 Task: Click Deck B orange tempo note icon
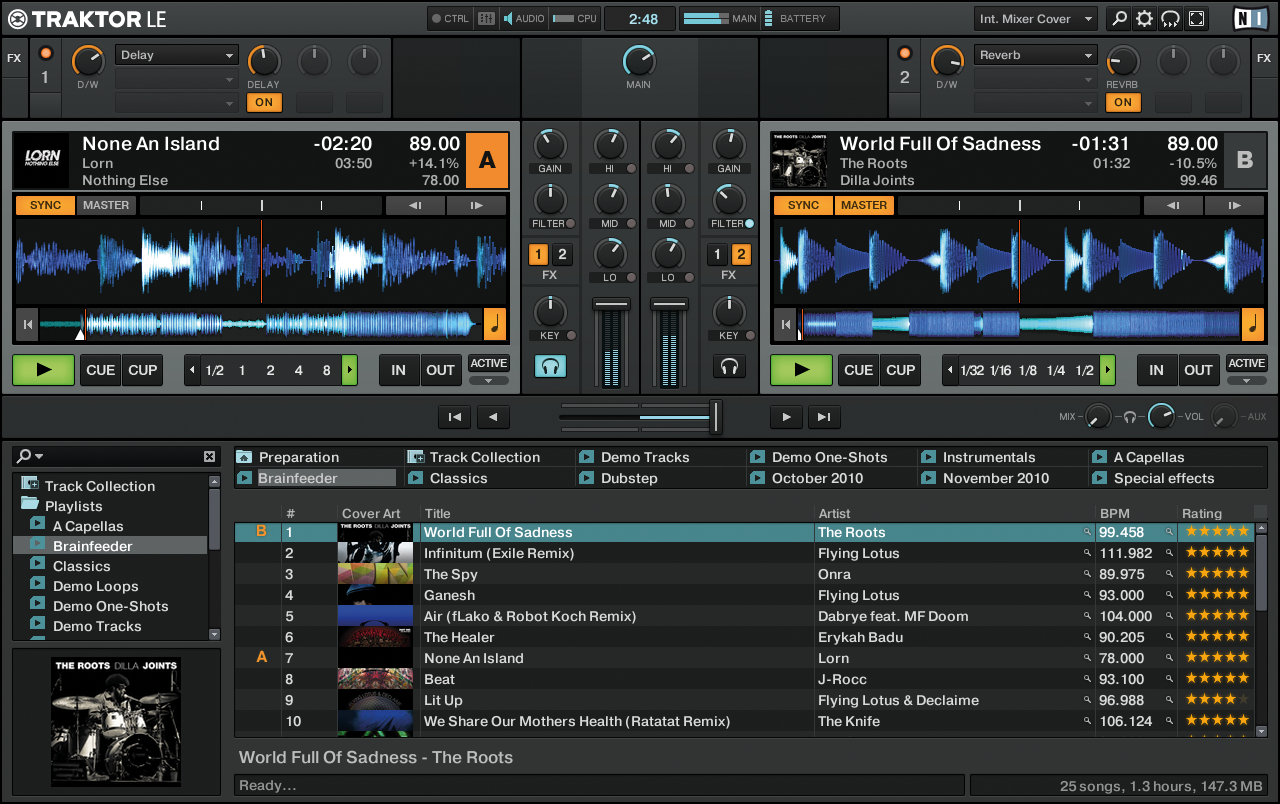point(1252,324)
